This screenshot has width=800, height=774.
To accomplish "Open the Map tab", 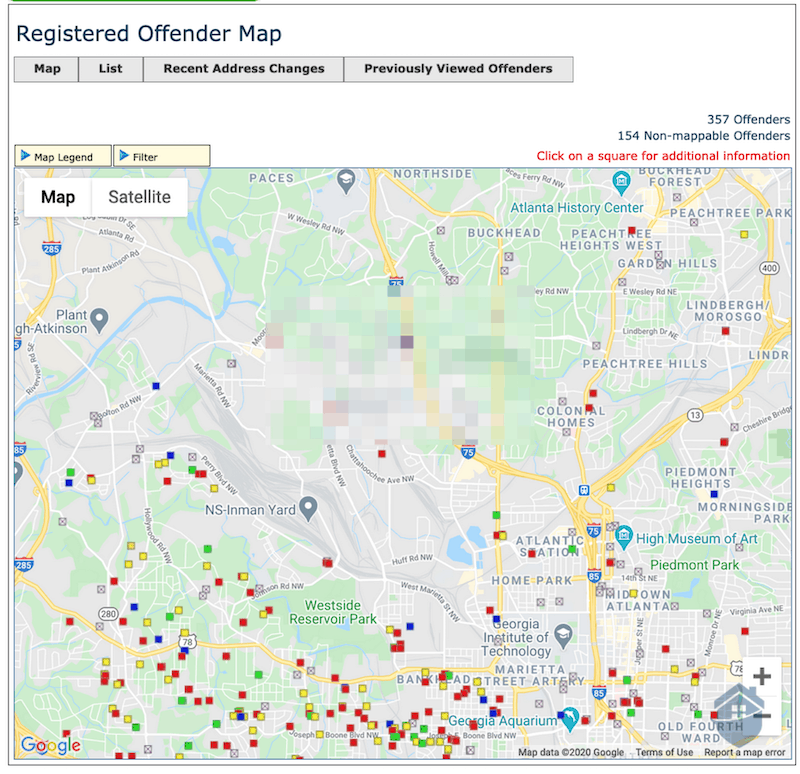I will (x=46, y=69).
